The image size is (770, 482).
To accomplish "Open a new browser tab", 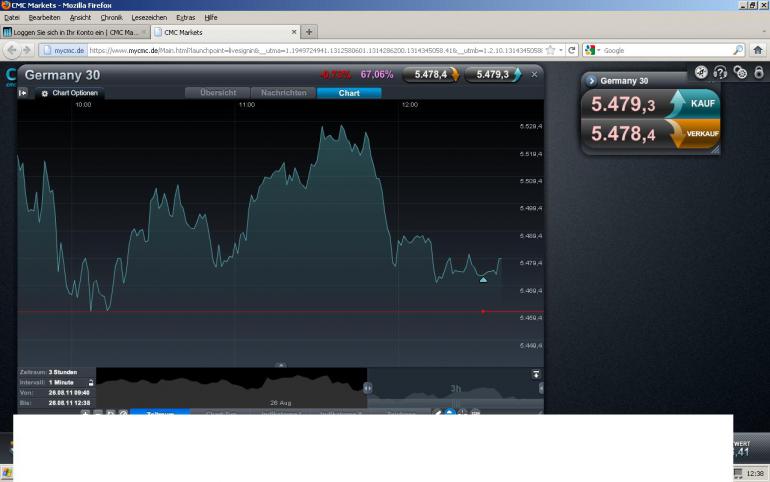I will (x=309, y=32).
